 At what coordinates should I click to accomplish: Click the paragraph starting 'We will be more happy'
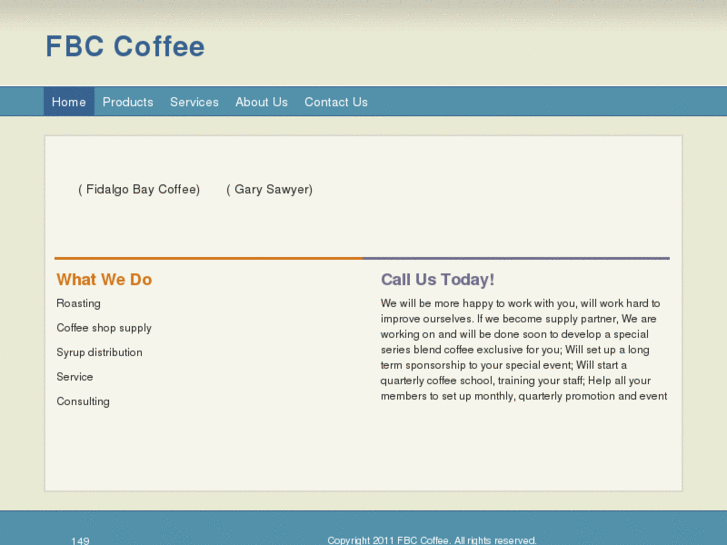pyautogui.click(x=524, y=349)
